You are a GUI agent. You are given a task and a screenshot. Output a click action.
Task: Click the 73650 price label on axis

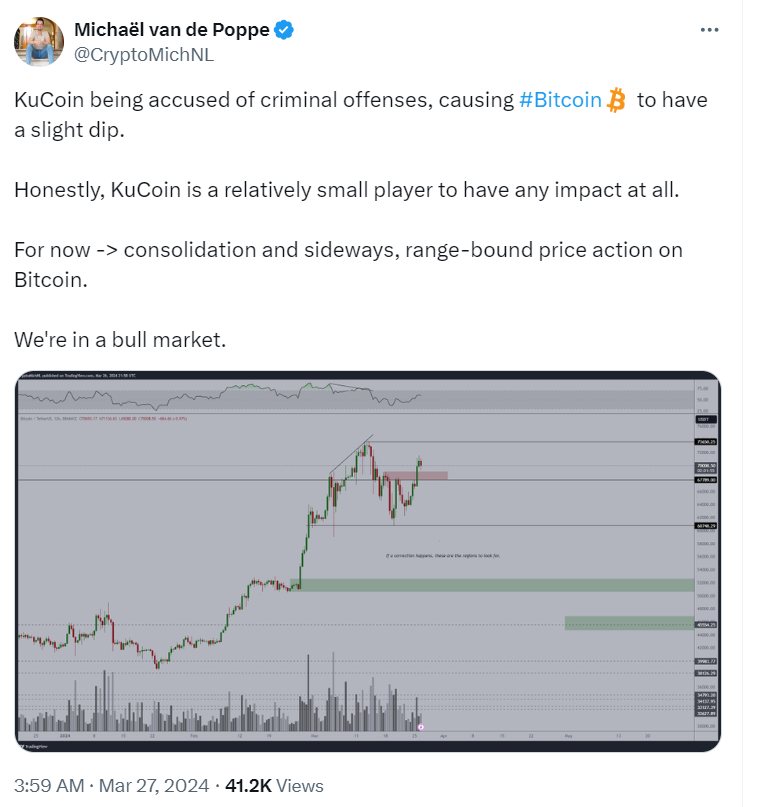tap(705, 442)
